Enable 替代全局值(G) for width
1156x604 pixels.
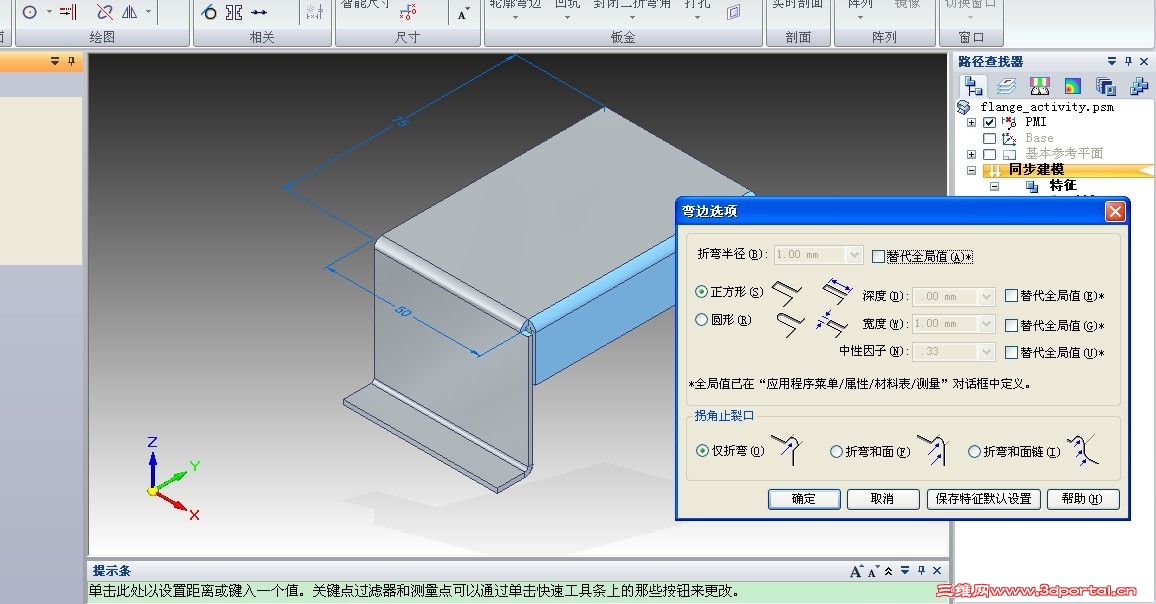point(1012,325)
